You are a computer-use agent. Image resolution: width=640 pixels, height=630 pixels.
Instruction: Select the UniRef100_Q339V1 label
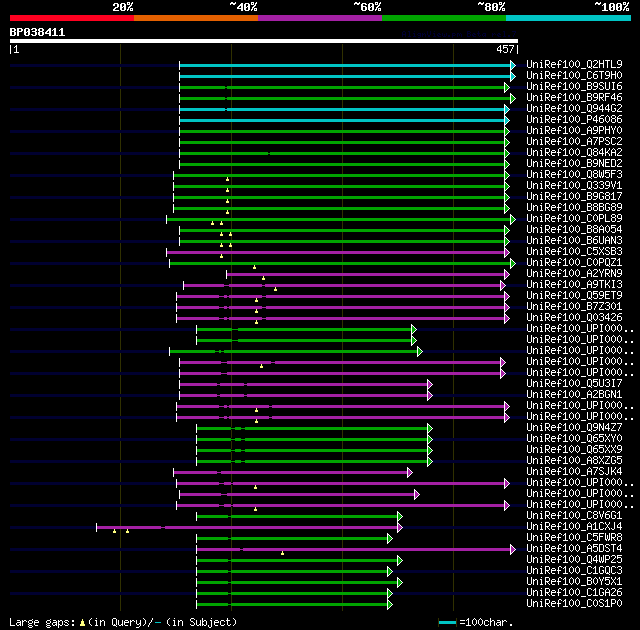[574, 186]
